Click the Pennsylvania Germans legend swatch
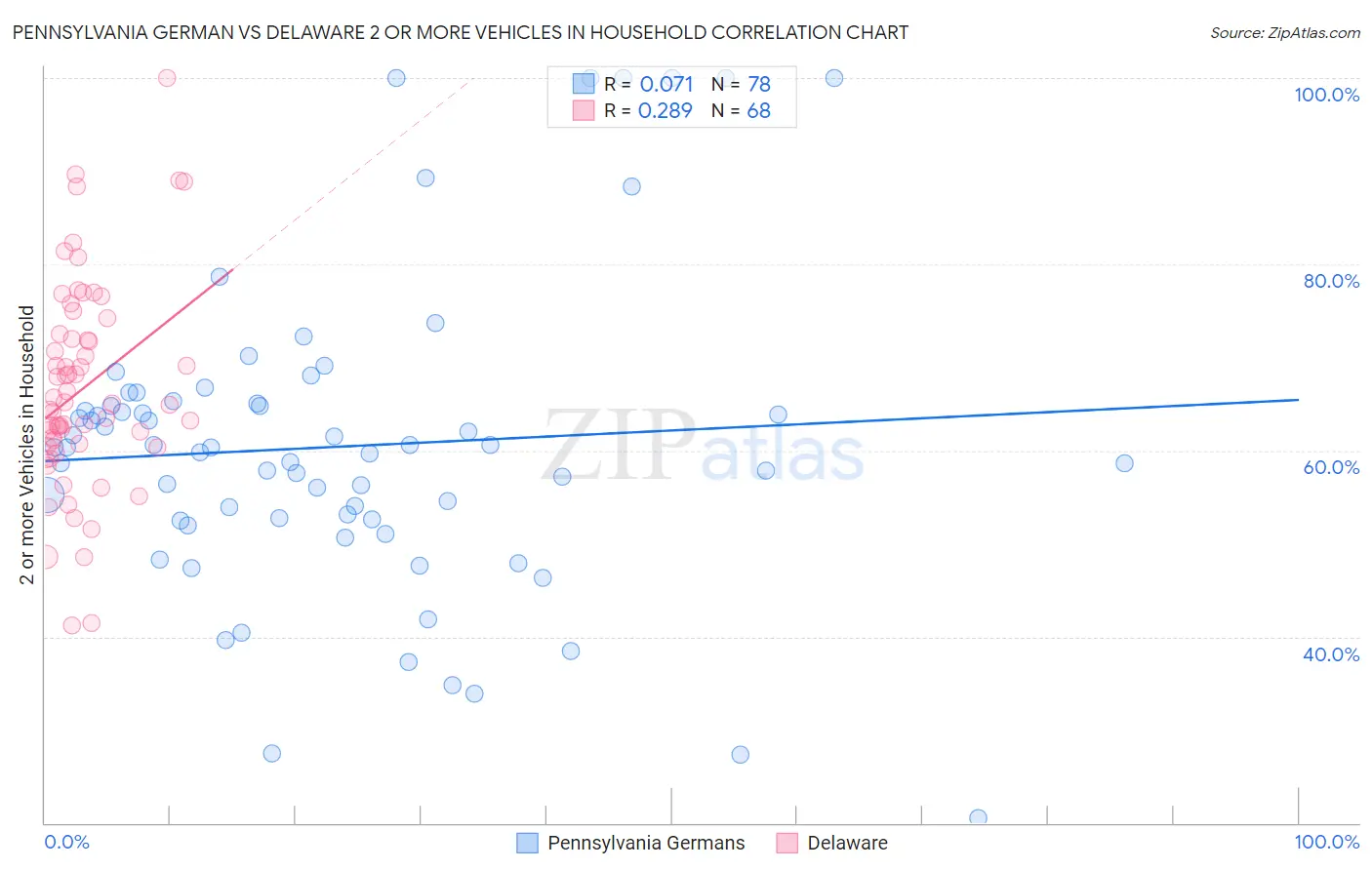 pyautogui.click(x=527, y=843)
